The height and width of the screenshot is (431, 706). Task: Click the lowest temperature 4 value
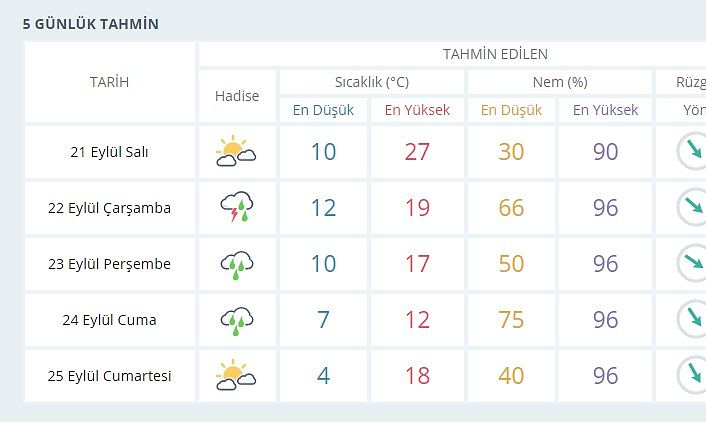coord(323,376)
